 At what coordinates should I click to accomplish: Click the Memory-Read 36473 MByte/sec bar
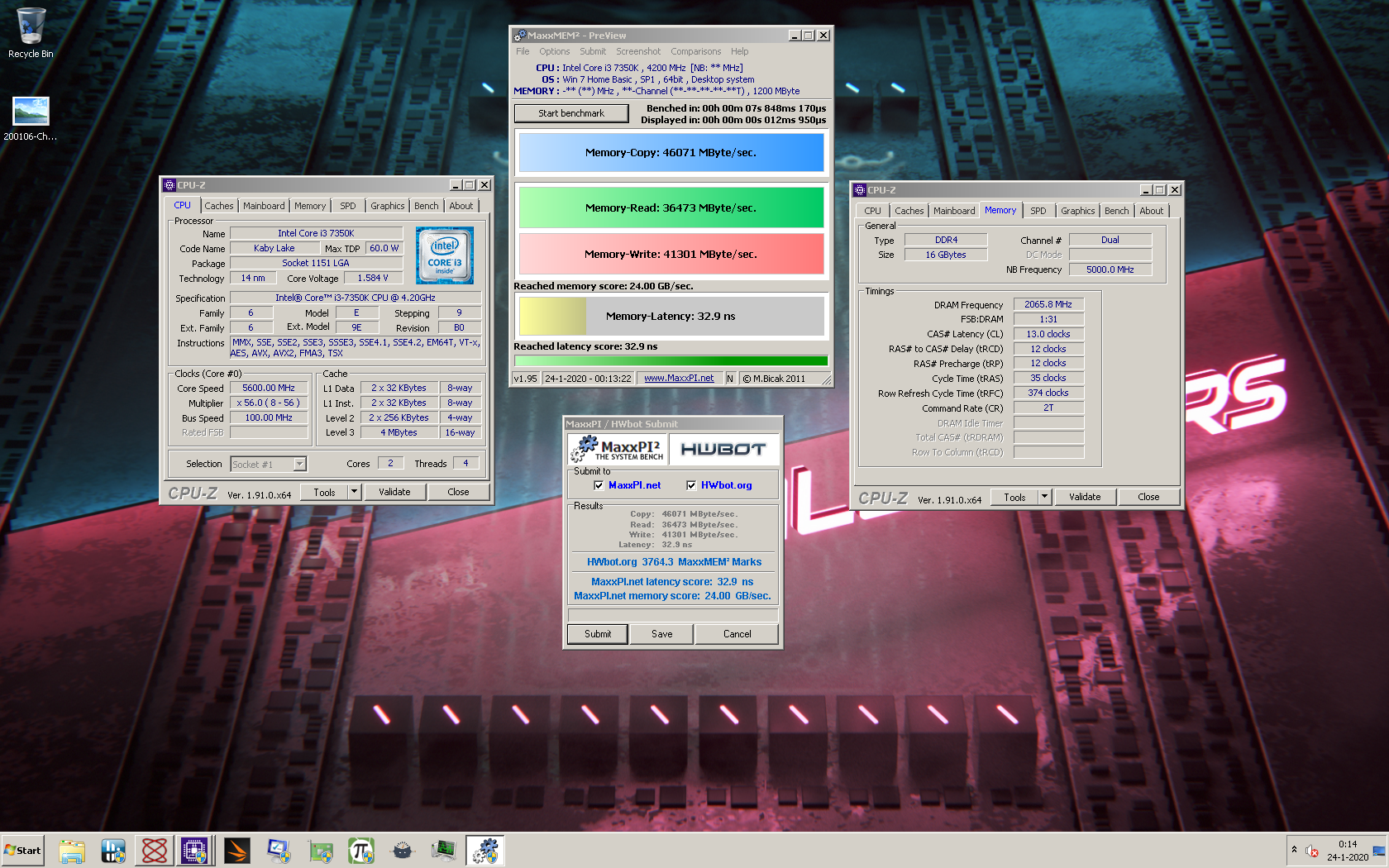pyautogui.click(x=671, y=207)
